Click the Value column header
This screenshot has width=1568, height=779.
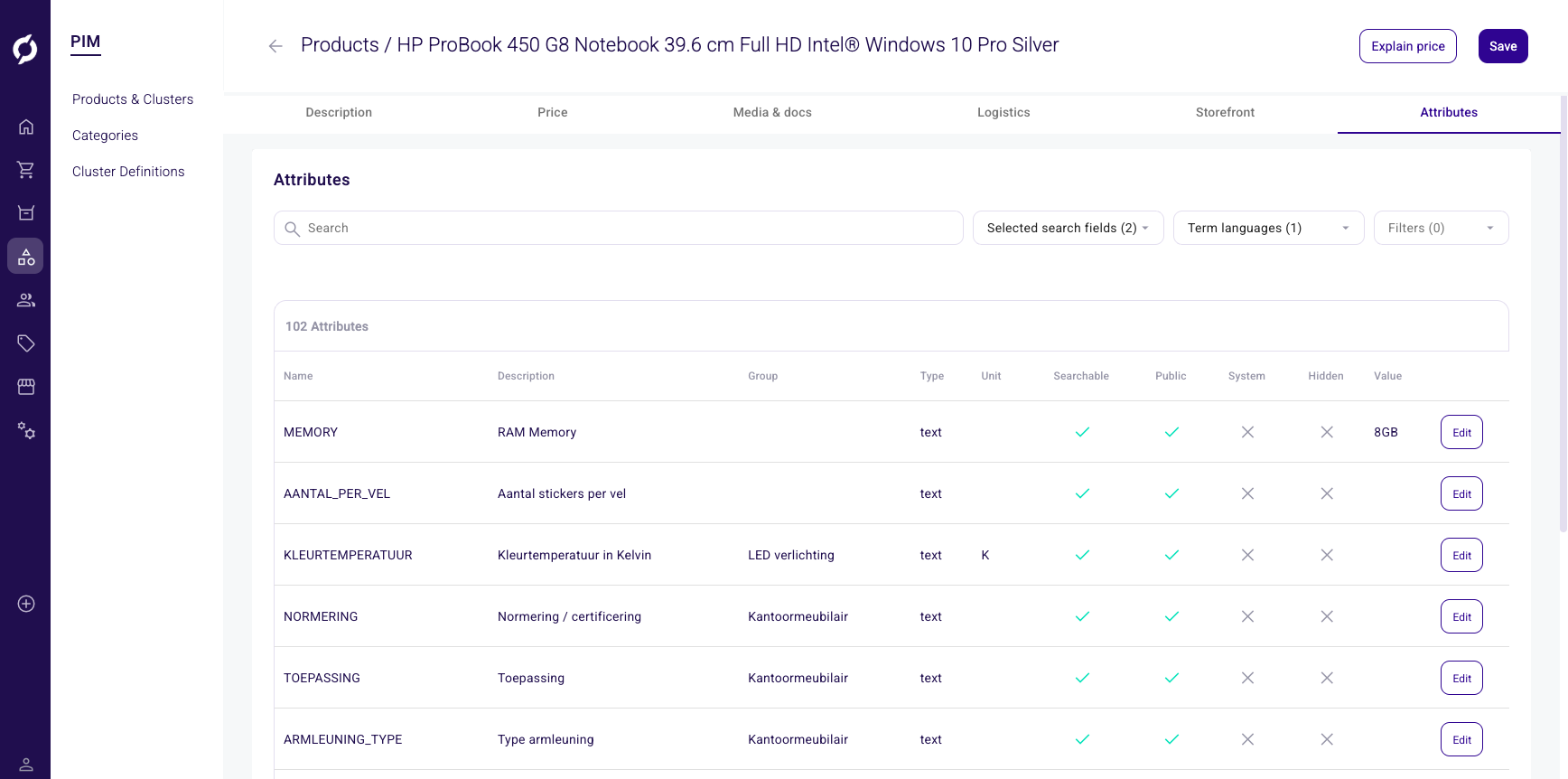point(1387,376)
